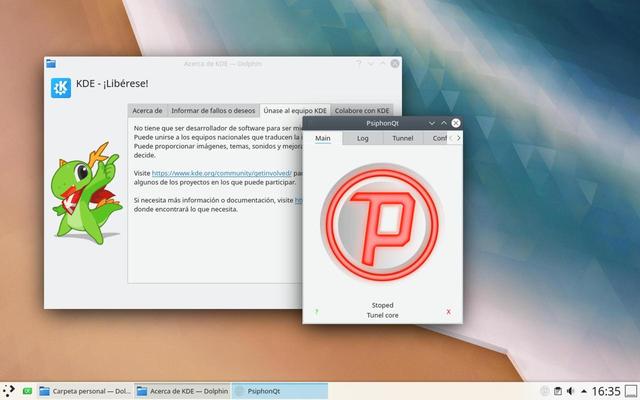Viewport: 640px width, 400px height.
Task: Click the Dolphin folder icon in title bar
Action: (51, 63)
